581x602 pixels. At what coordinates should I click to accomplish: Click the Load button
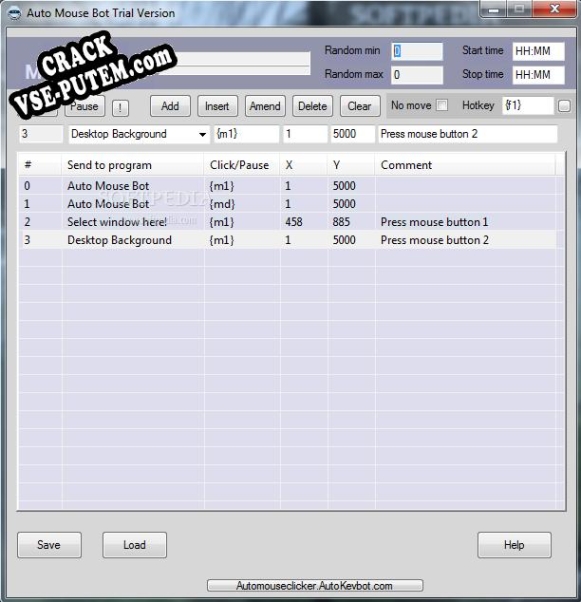tap(134, 545)
